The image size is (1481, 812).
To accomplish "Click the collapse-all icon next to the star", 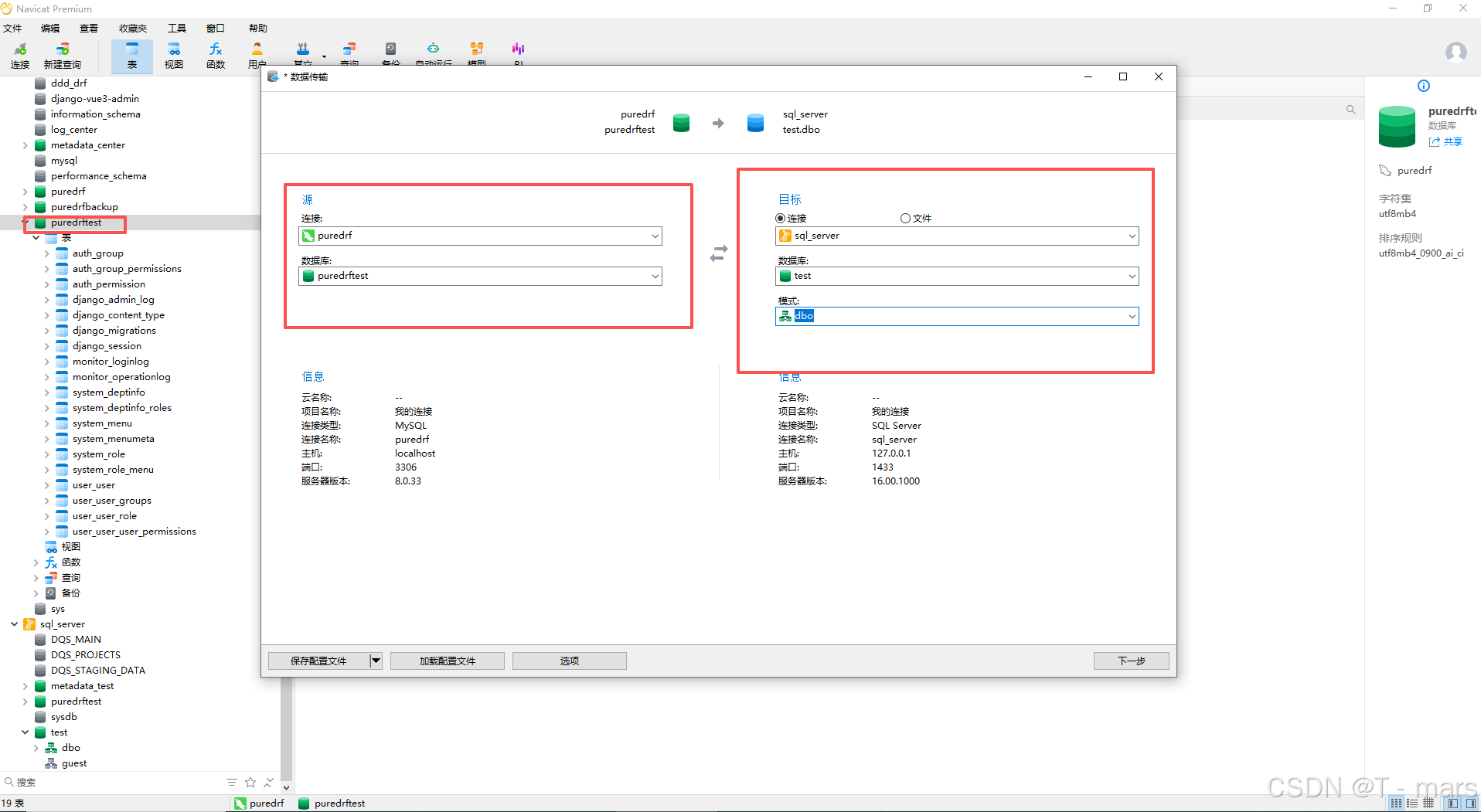I will [x=268, y=783].
